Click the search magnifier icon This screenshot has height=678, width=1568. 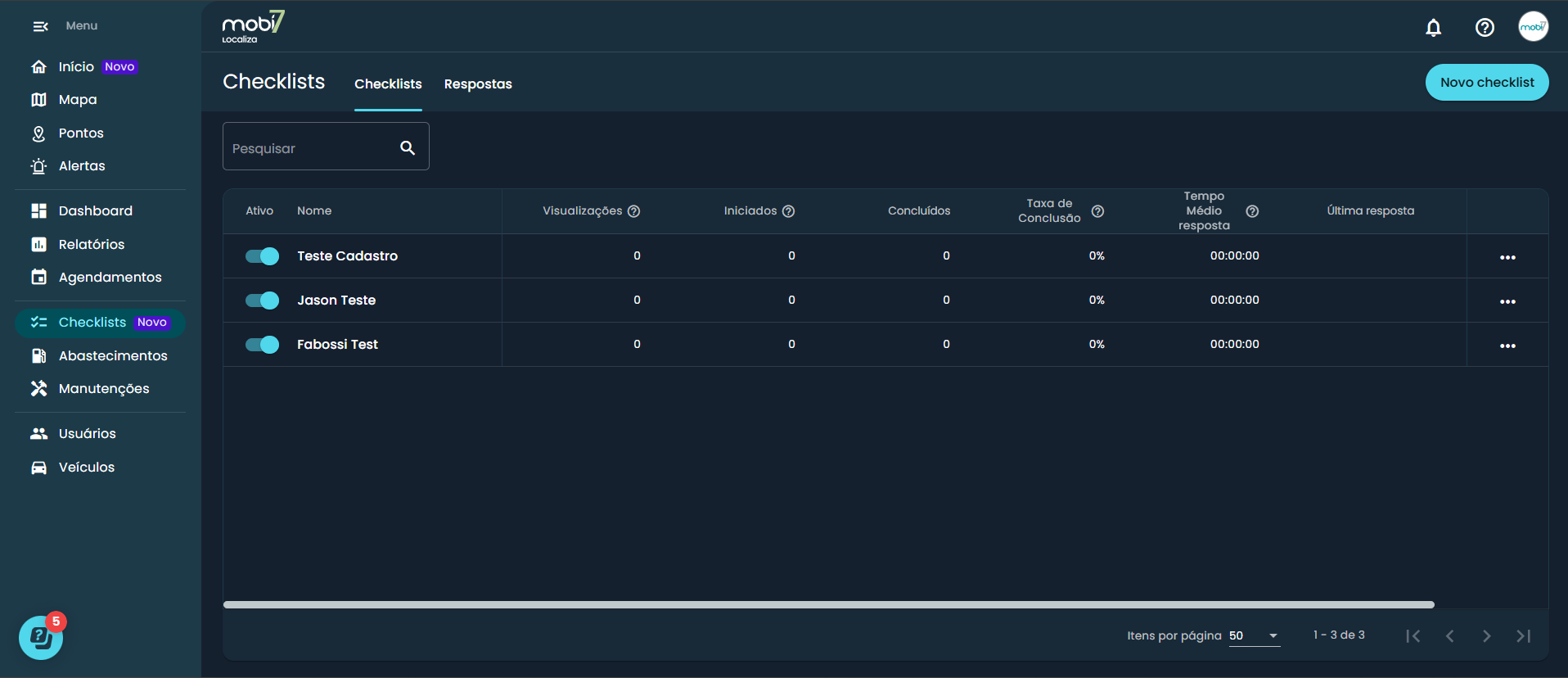pos(408,147)
